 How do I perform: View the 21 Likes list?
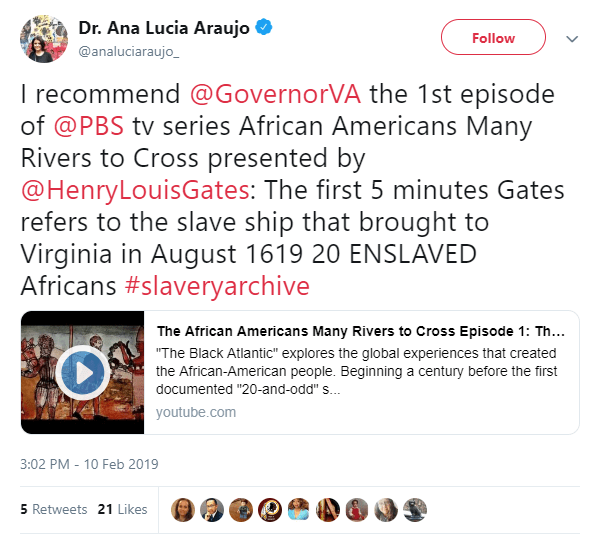pyautogui.click(x=122, y=509)
